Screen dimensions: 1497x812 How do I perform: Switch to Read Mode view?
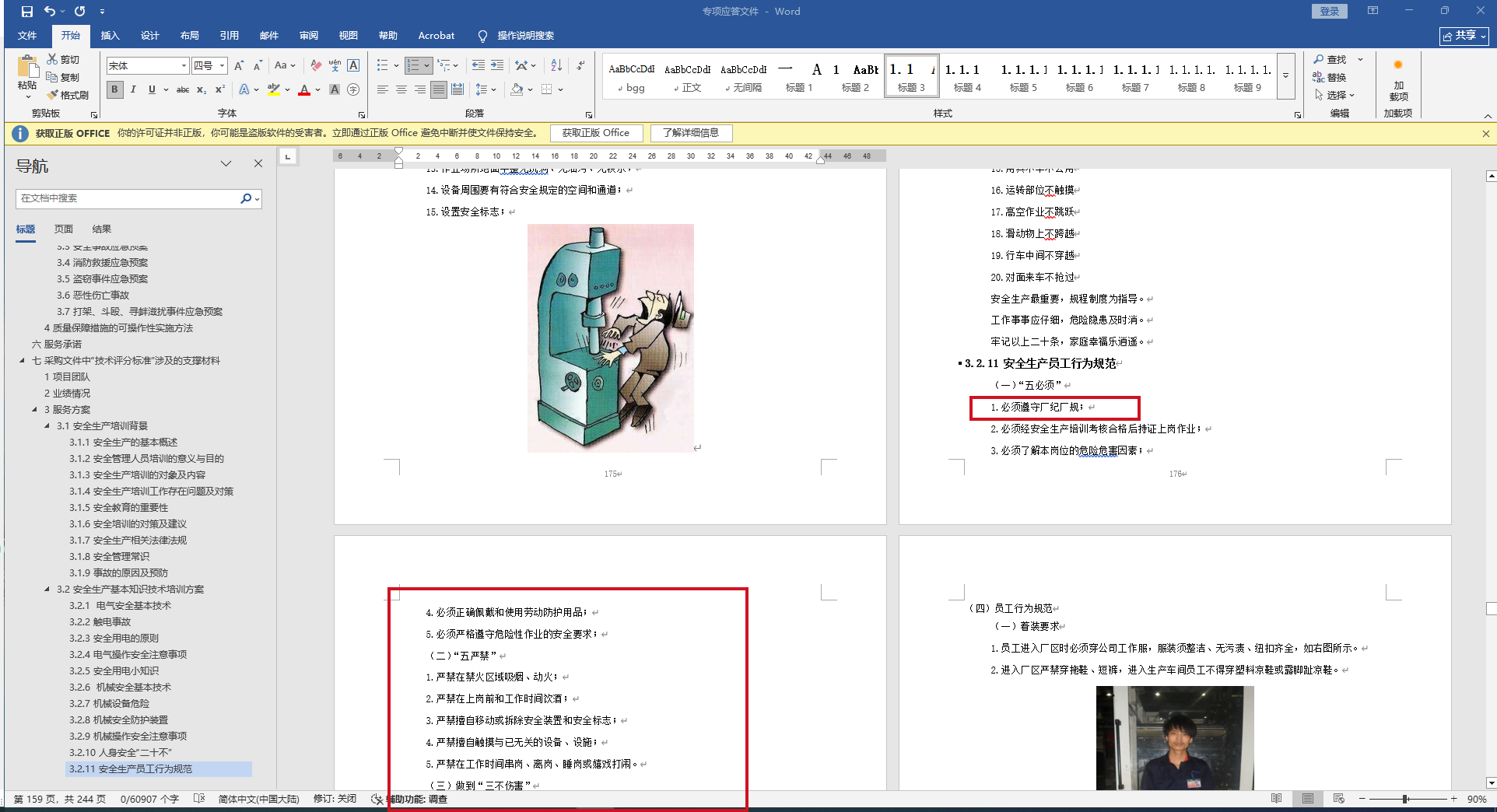point(1277,799)
